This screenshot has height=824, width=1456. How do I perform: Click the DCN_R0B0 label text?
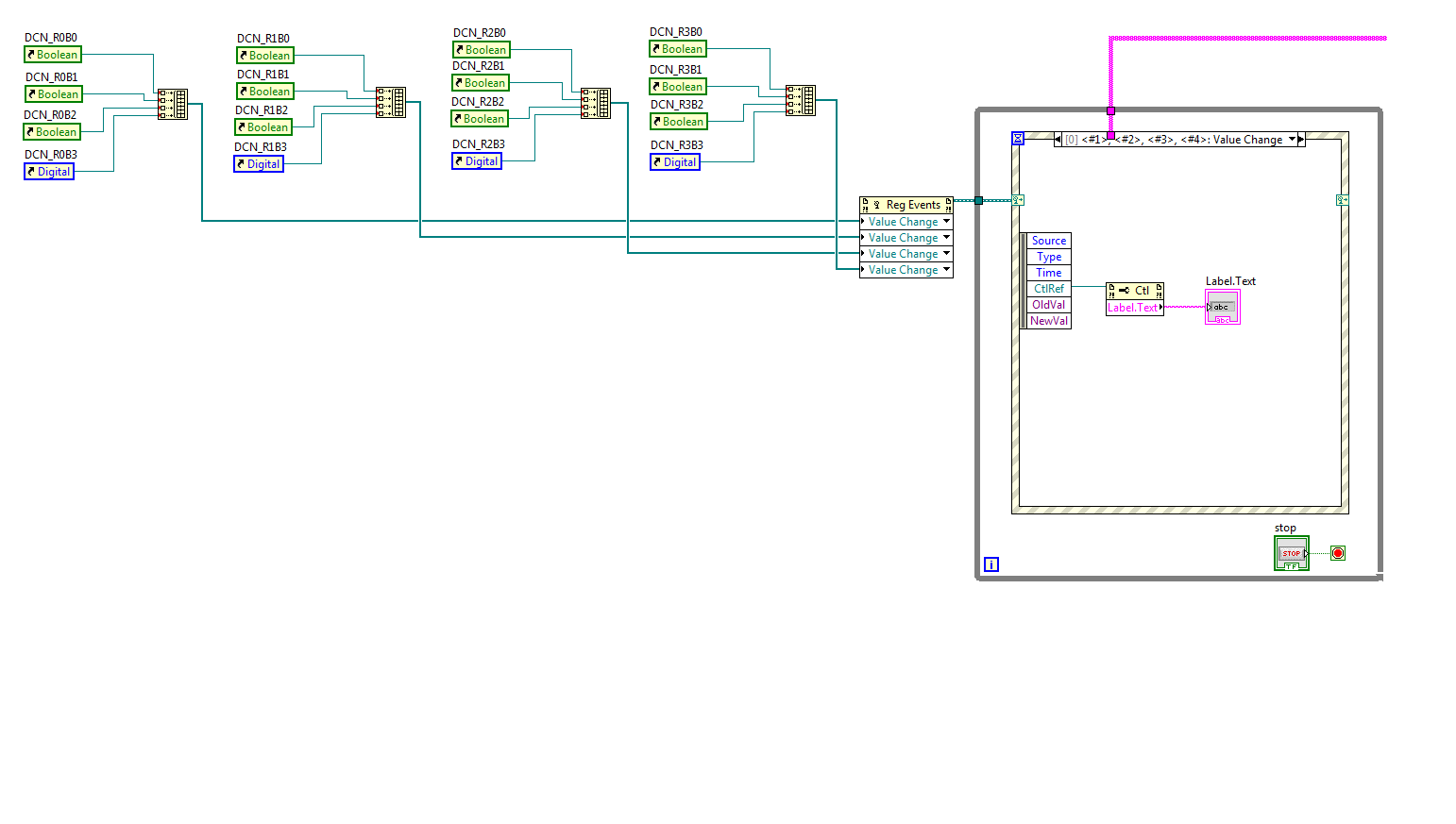51,38
